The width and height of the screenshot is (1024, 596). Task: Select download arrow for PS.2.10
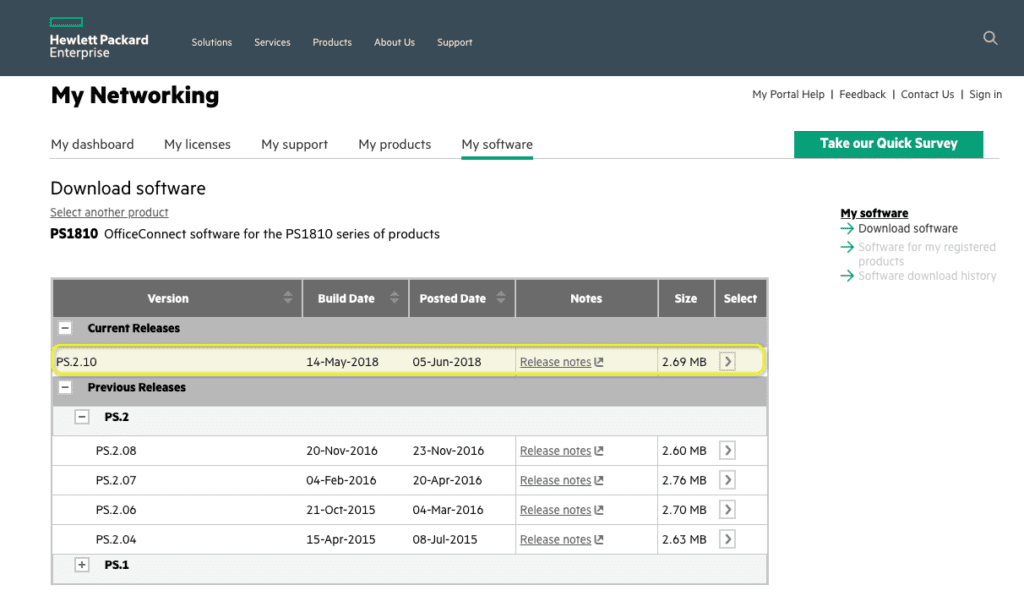[727, 362]
